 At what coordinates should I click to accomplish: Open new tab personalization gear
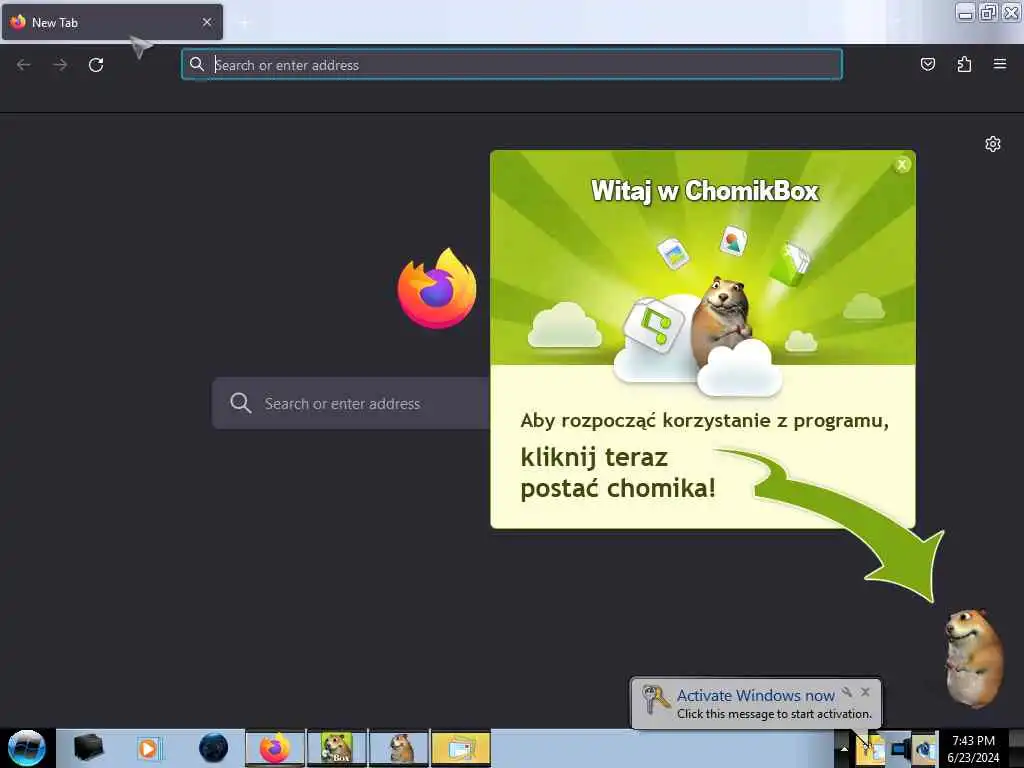[993, 144]
